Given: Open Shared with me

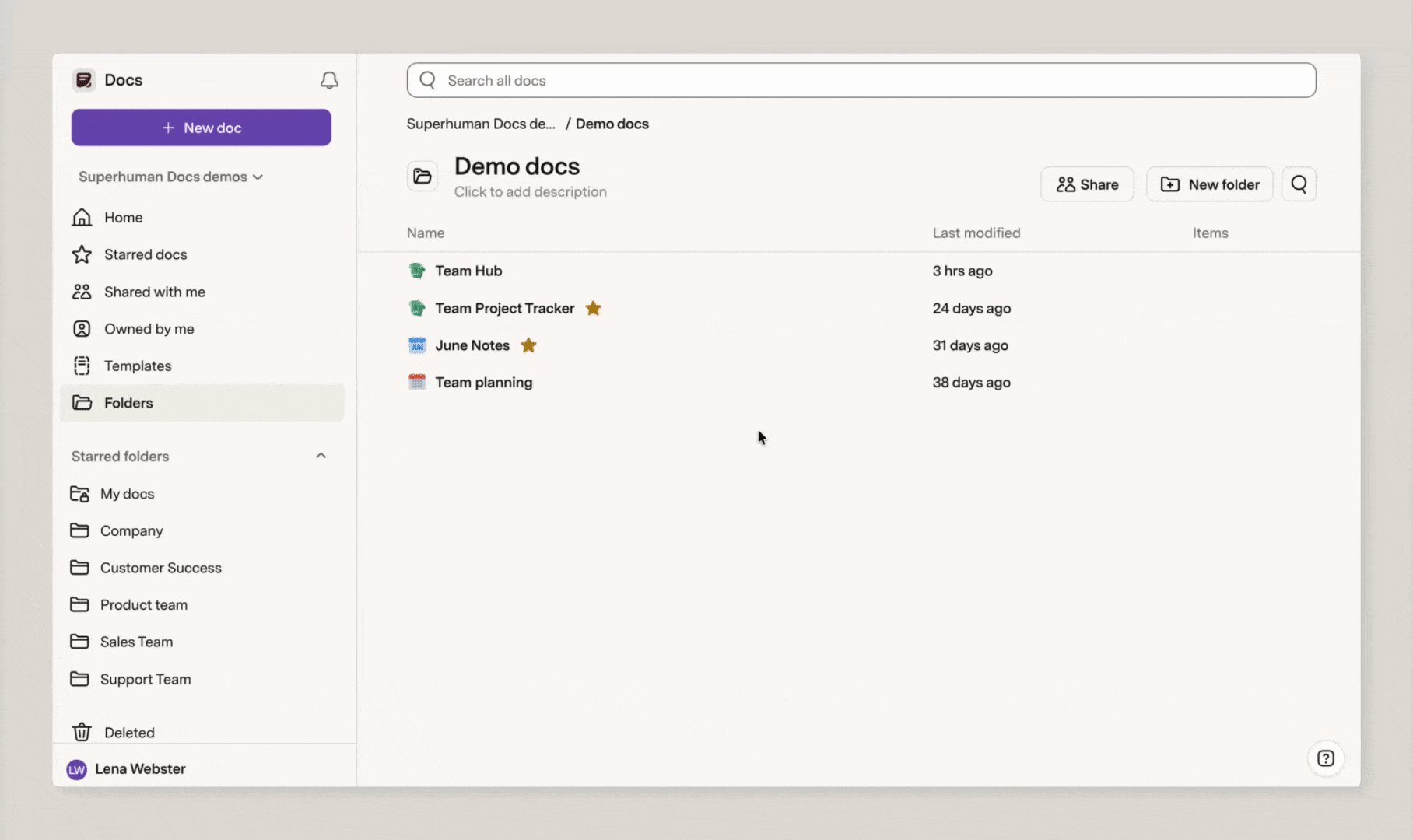Looking at the screenshot, I should coord(202,292).
